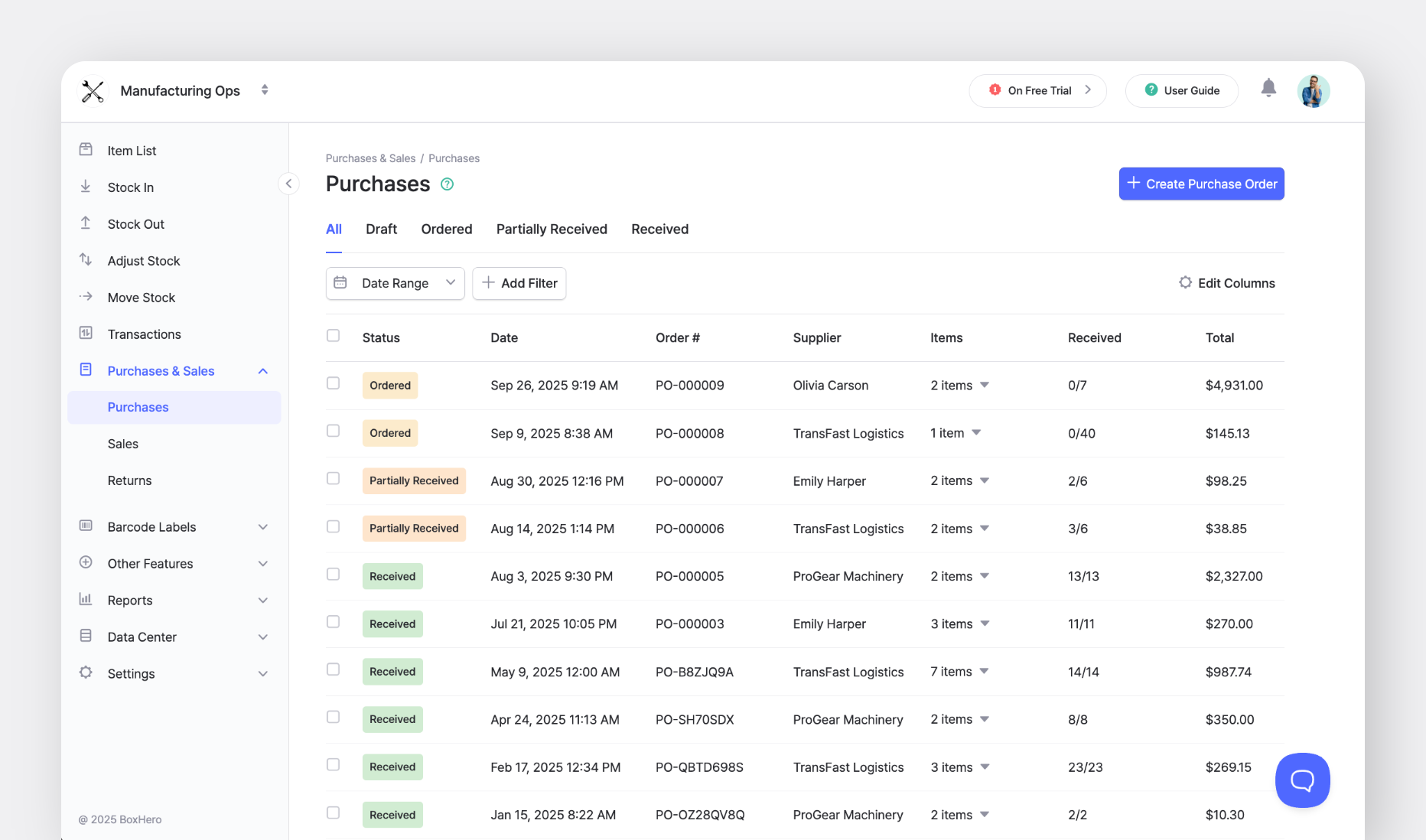Image resolution: width=1426 pixels, height=840 pixels.
Task: Select the checkbox next to PO-000005
Action: 334,574
